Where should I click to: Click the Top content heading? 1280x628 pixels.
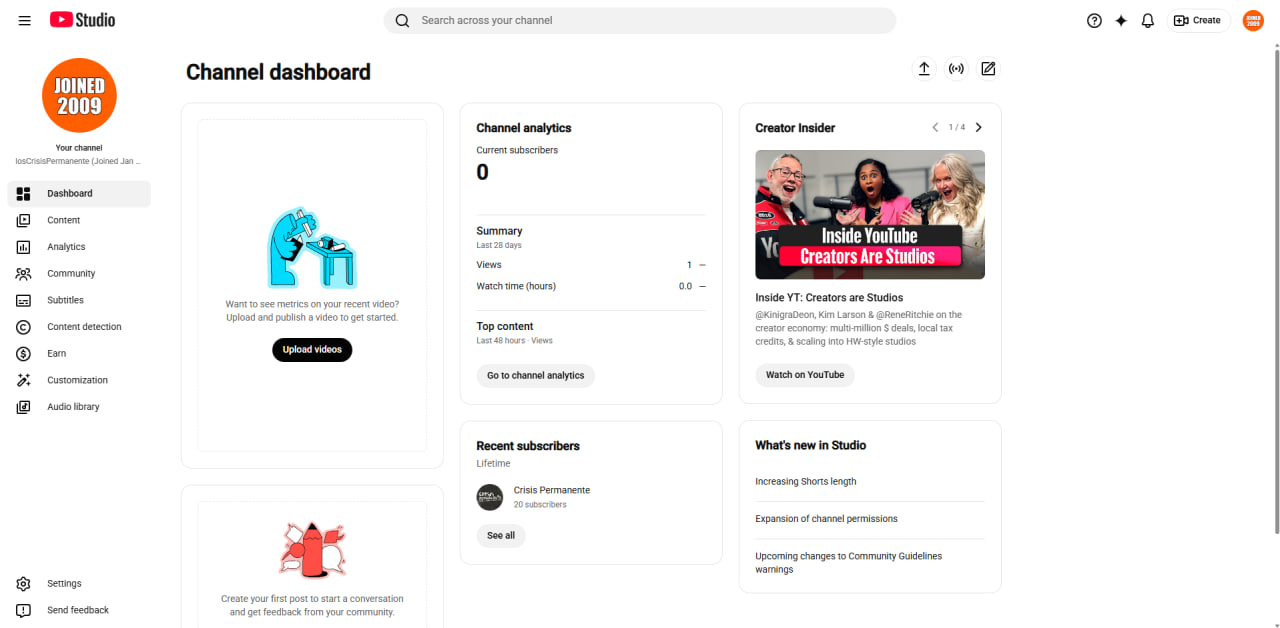505,326
